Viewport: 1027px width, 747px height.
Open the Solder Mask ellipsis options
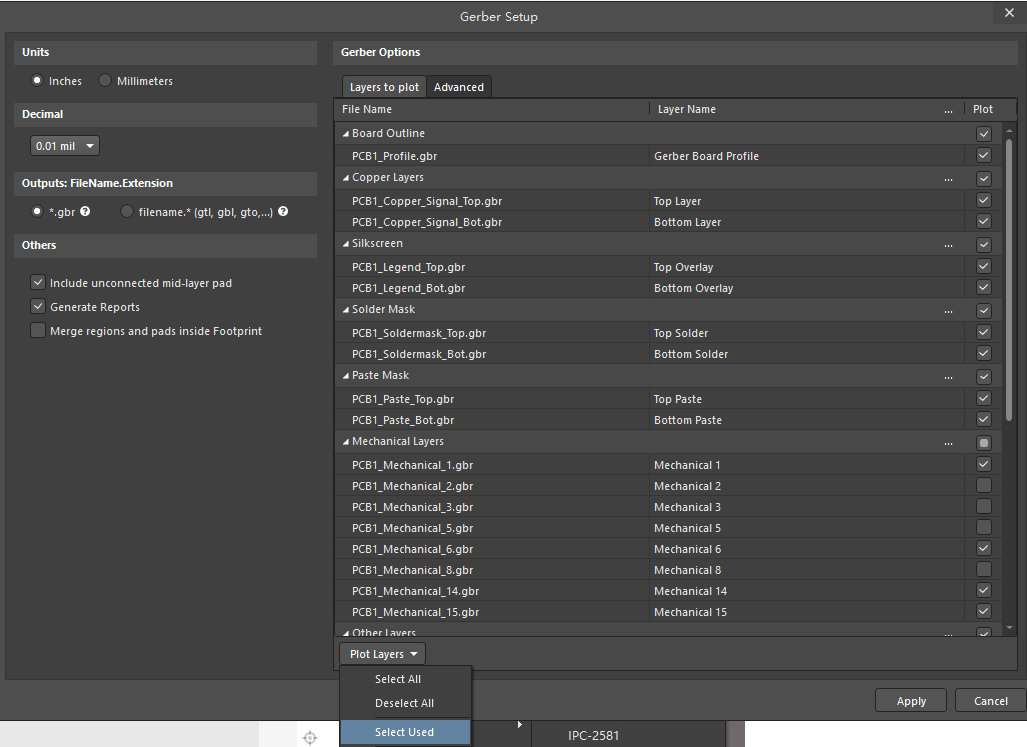(x=948, y=310)
